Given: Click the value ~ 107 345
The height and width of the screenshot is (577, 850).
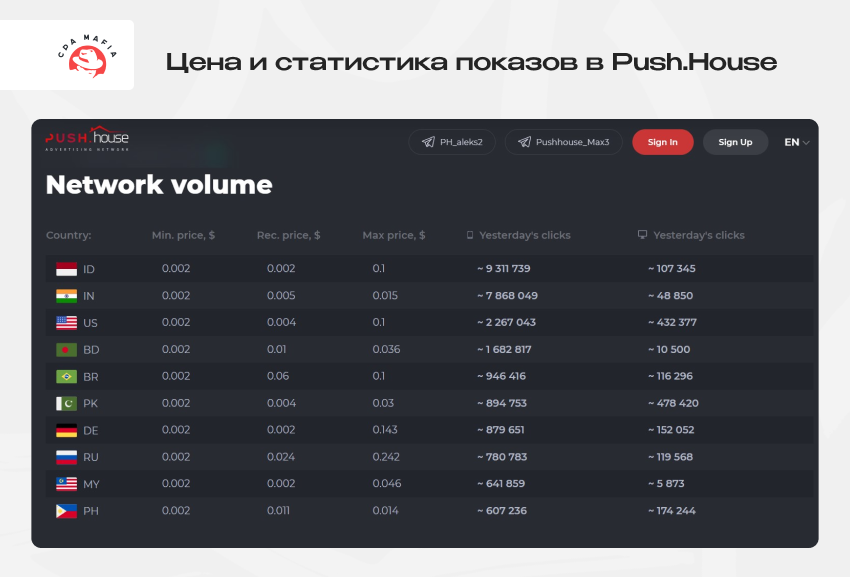Looking at the screenshot, I should coord(672,268).
